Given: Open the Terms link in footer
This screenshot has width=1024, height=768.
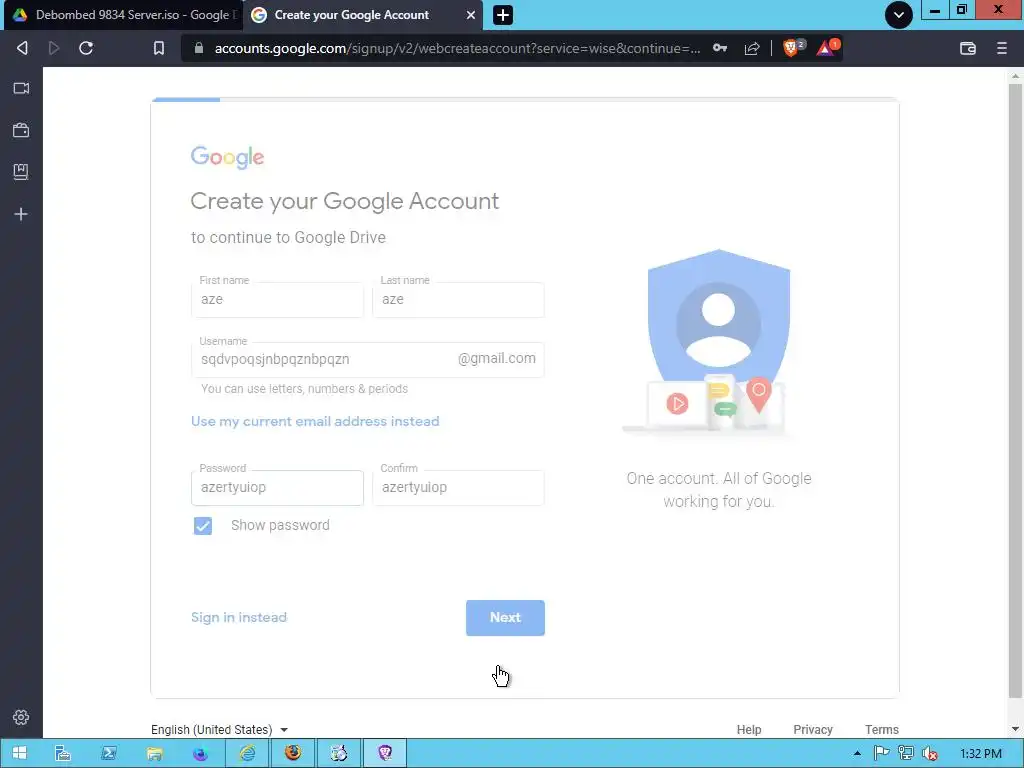Looking at the screenshot, I should click(x=882, y=729).
